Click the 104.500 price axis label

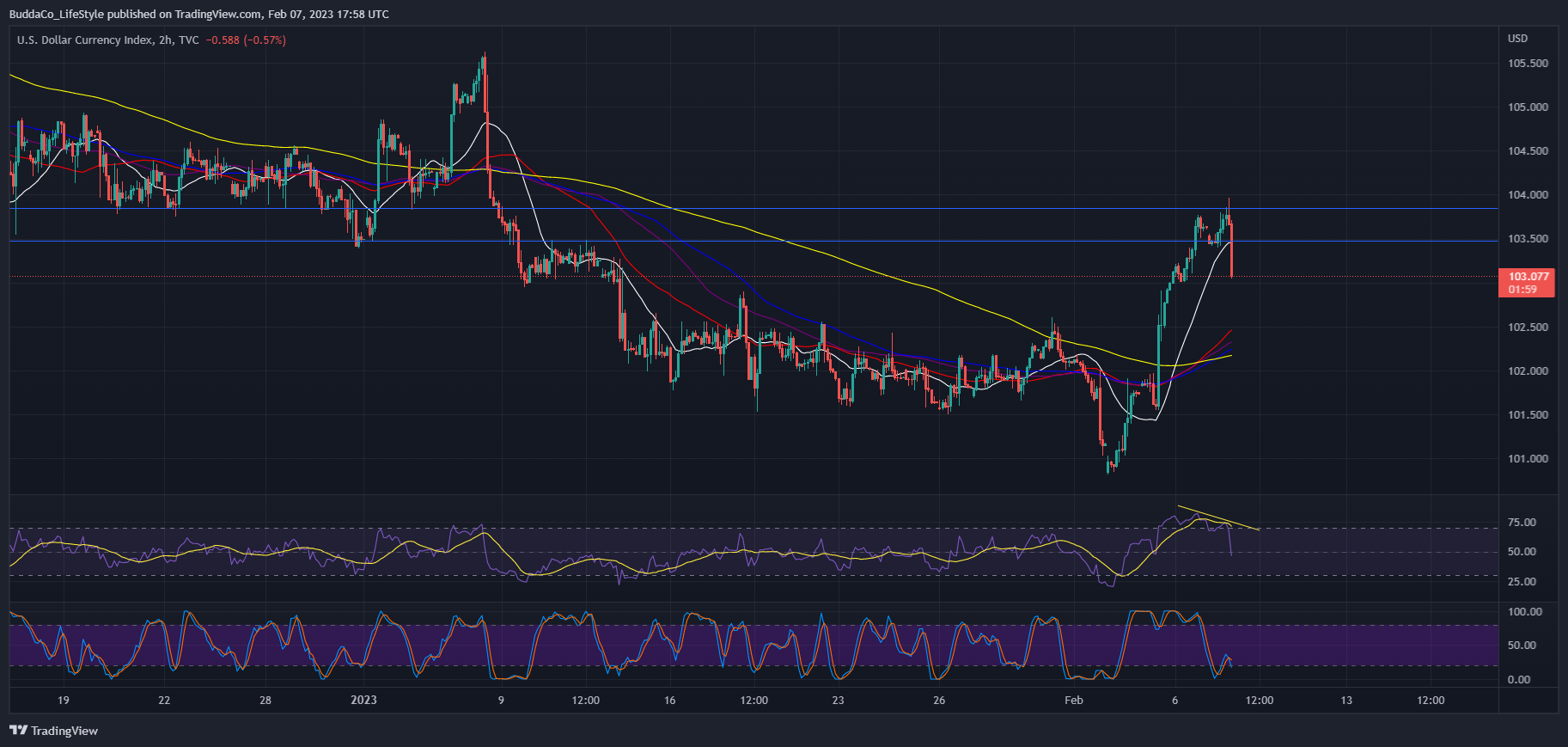click(1528, 151)
